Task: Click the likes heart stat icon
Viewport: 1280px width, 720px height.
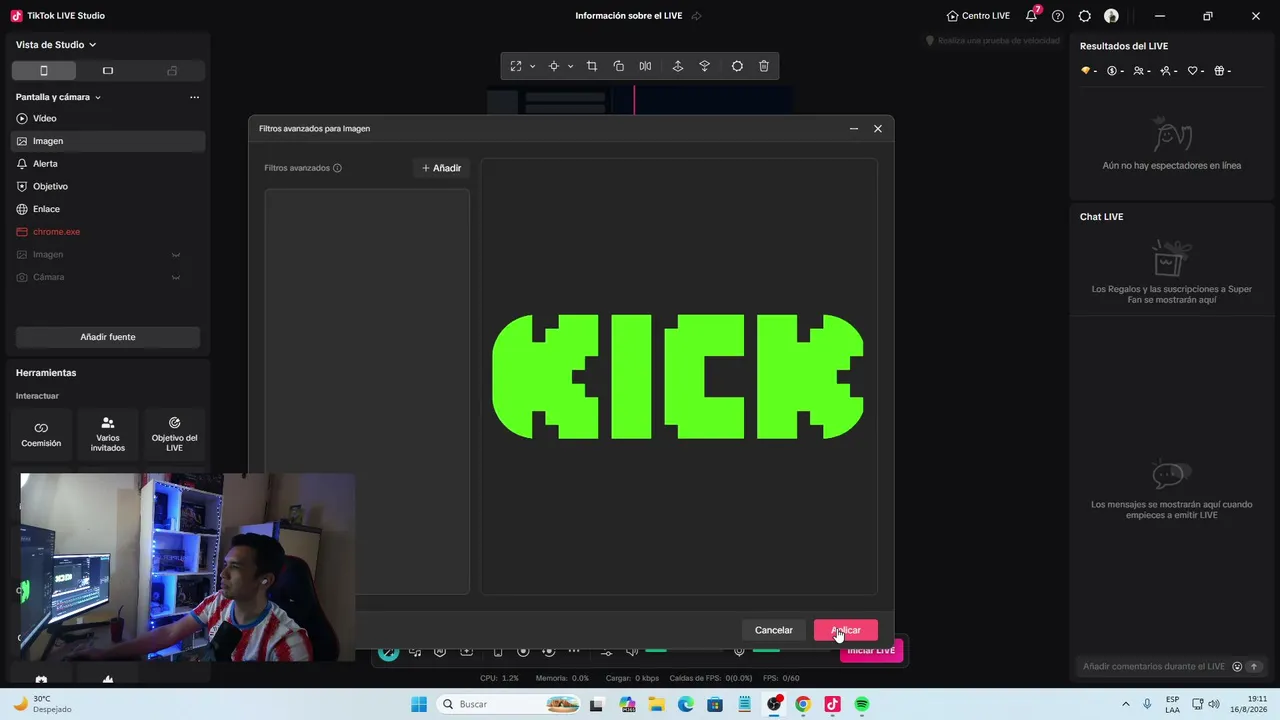Action: tap(1193, 71)
